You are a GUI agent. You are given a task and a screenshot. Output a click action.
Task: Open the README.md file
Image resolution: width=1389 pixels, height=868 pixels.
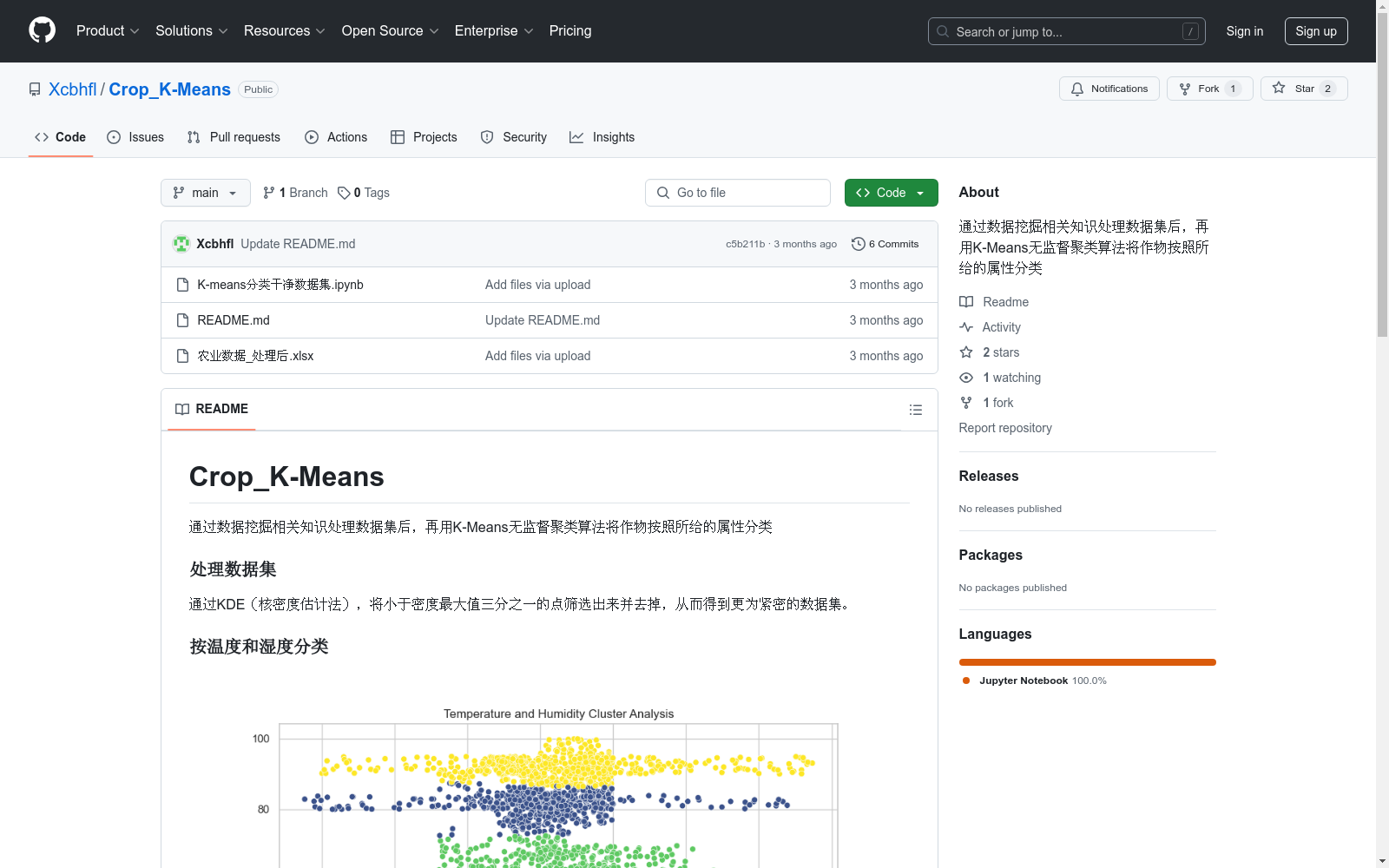click(234, 320)
